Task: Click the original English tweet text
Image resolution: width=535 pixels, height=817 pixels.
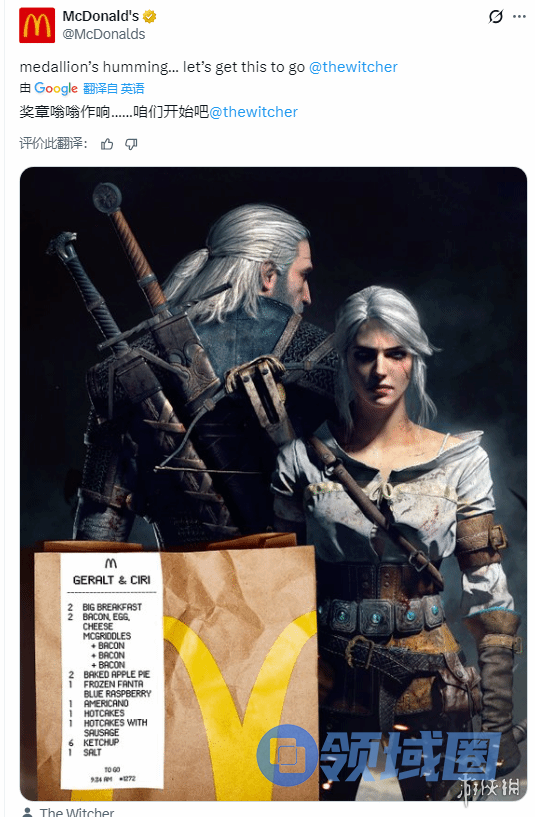Action: (162, 67)
